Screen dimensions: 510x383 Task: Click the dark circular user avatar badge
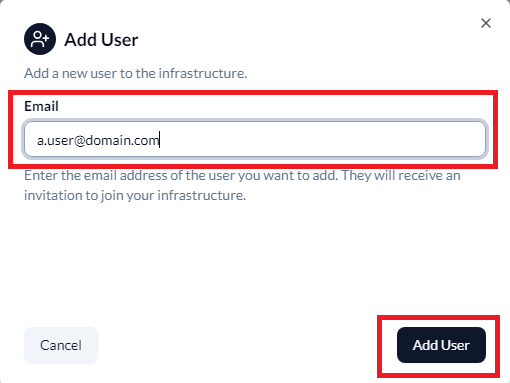coord(40,39)
